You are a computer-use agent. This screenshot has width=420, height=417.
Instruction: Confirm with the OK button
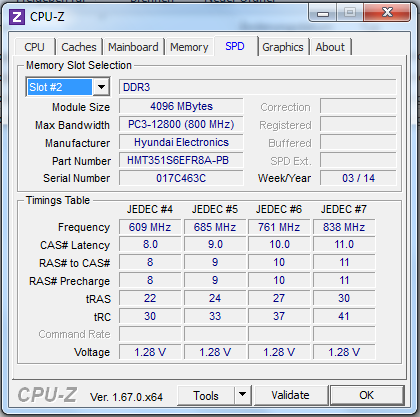366,395
